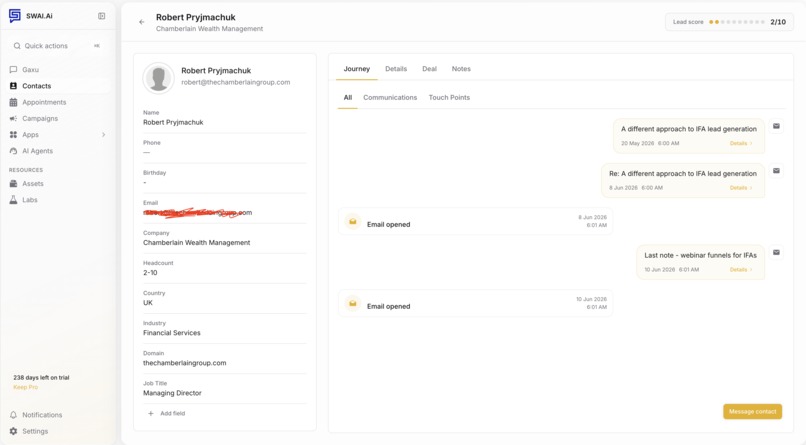
Task: Click Add field label
Action: (x=173, y=413)
